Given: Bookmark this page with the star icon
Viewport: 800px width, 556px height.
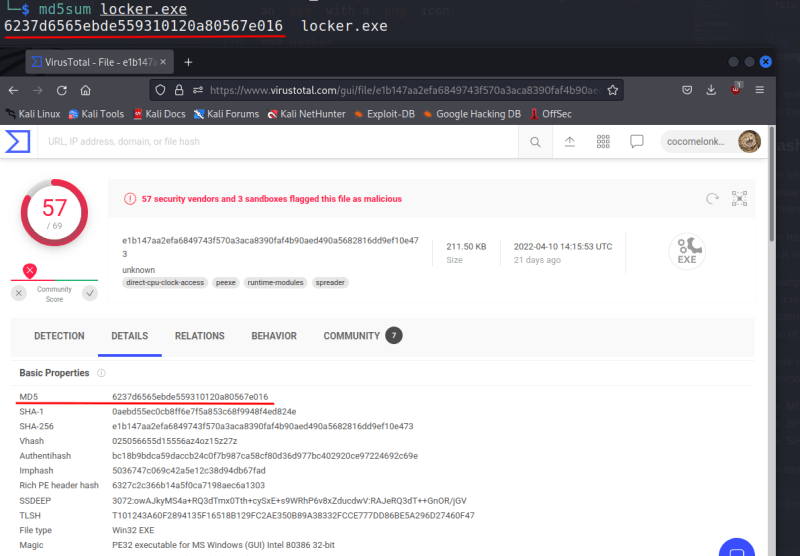Looking at the screenshot, I should (613, 90).
